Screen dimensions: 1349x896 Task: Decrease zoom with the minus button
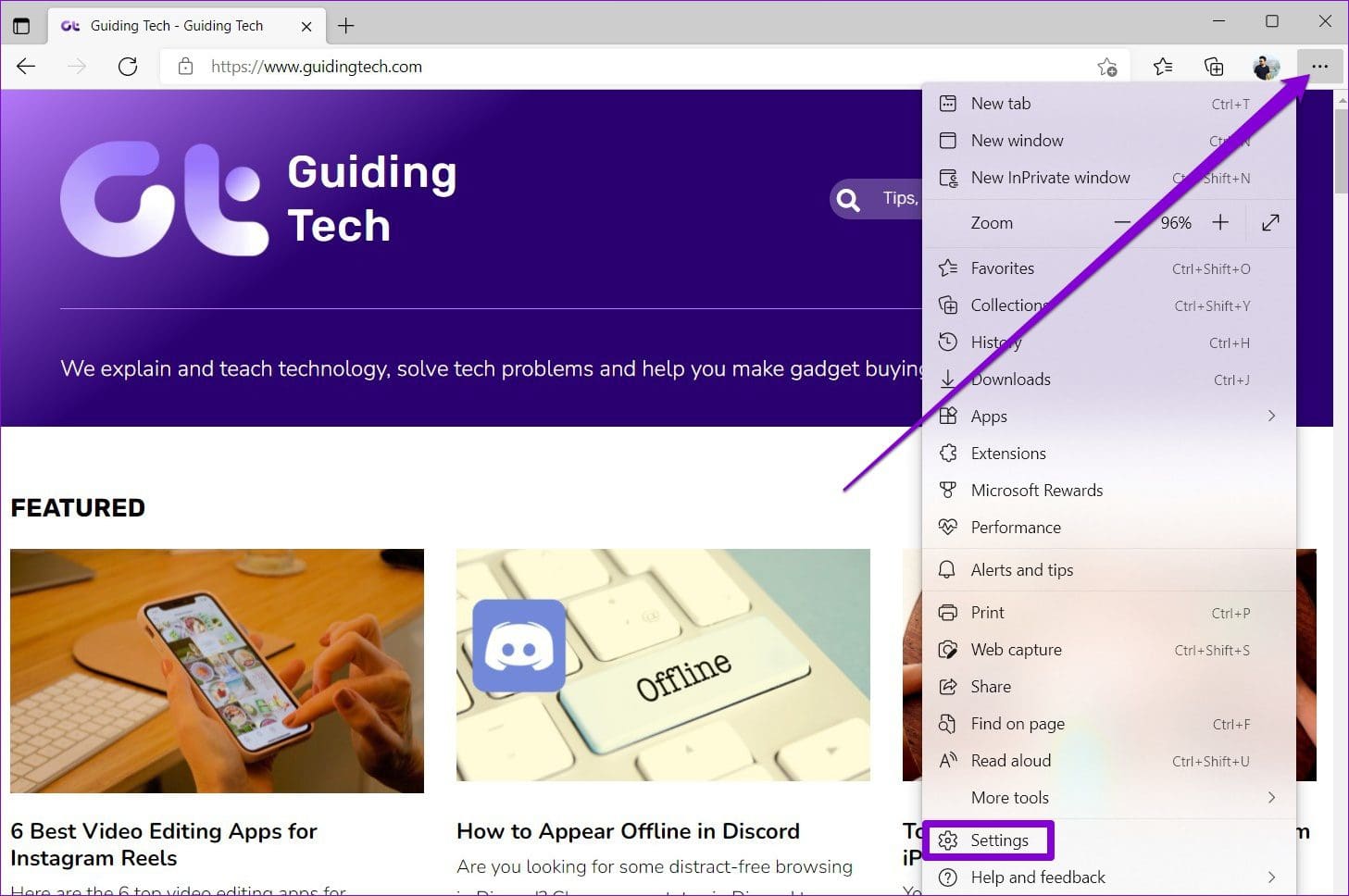click(1122, 223)
